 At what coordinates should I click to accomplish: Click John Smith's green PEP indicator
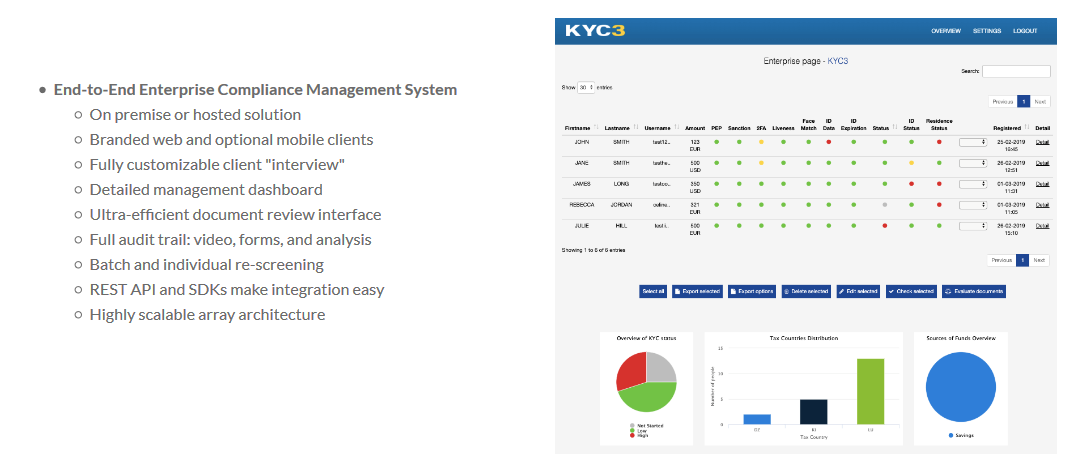(x=716, y=142)
